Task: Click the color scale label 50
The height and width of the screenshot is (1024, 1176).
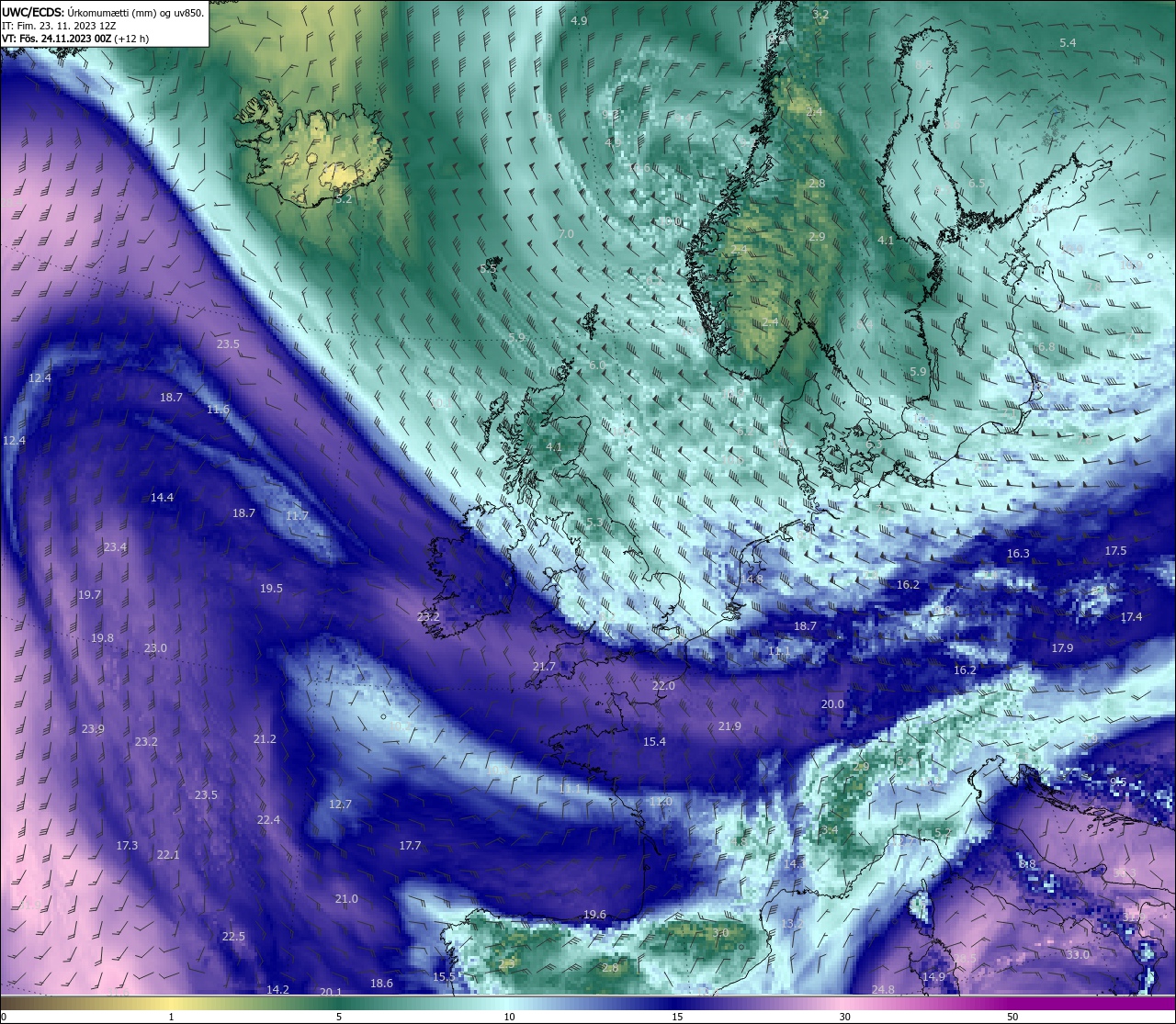Action: 1012,1017
